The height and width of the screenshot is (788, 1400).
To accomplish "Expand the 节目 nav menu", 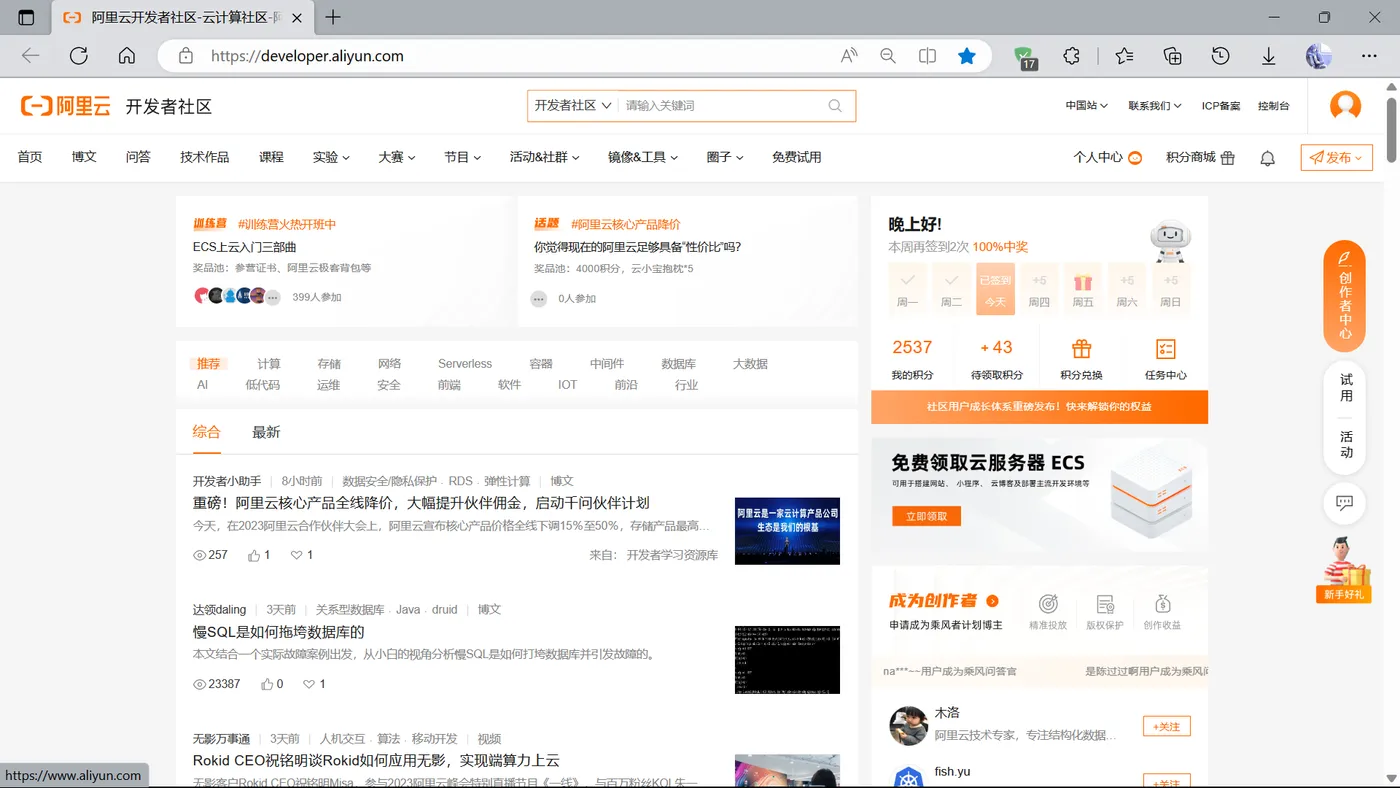I will tap(463, 157).
